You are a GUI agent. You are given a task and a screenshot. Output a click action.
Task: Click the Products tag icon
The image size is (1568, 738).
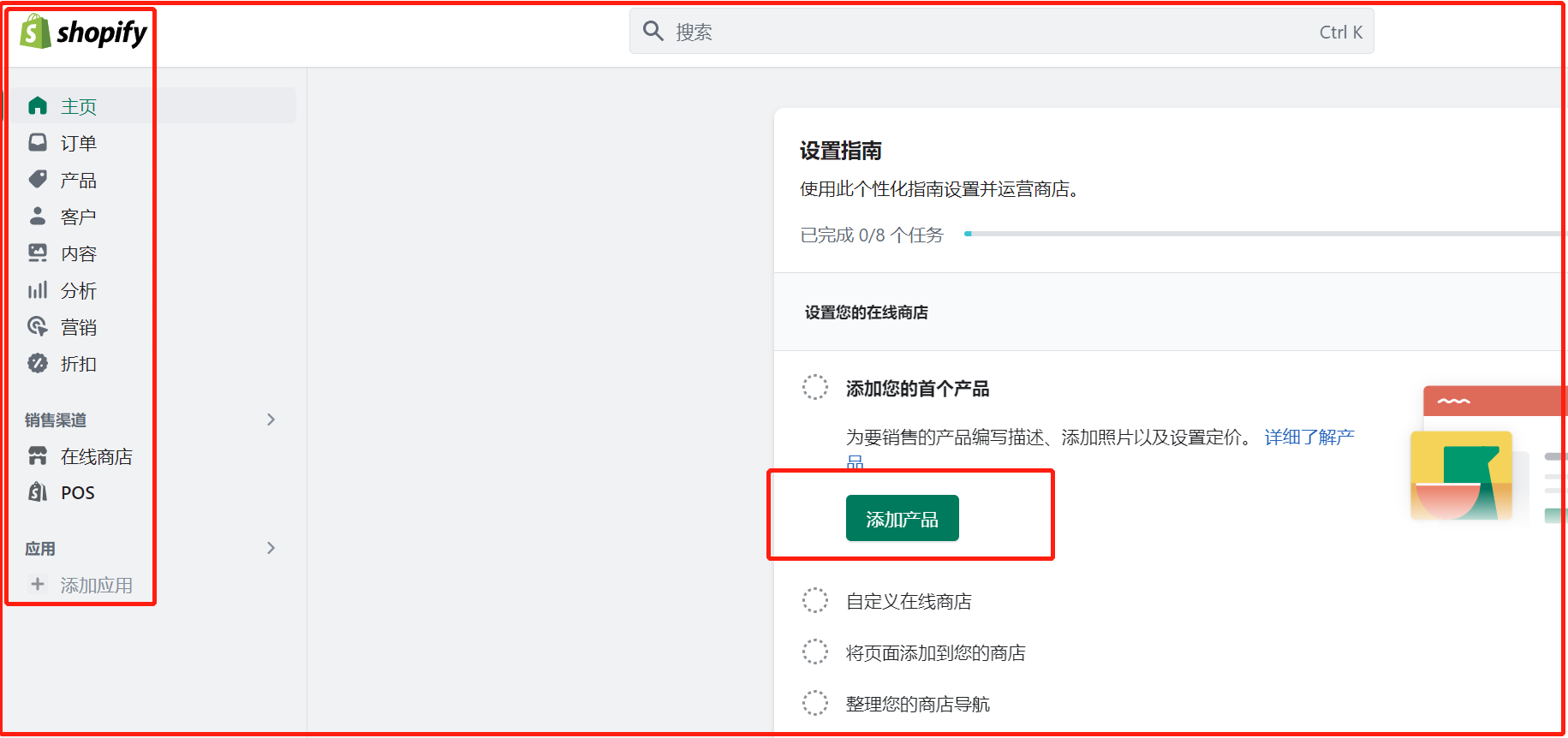pyautogui.click(x=38, y=180)
